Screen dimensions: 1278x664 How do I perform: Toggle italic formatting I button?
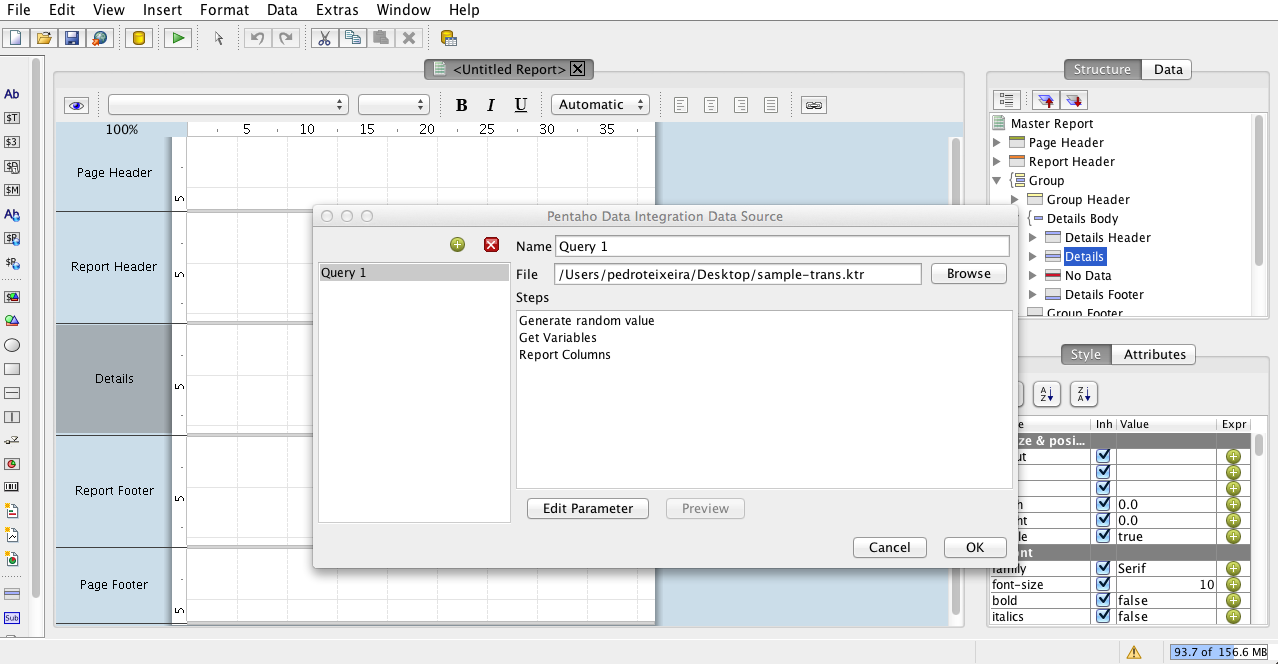coord(491,105)
